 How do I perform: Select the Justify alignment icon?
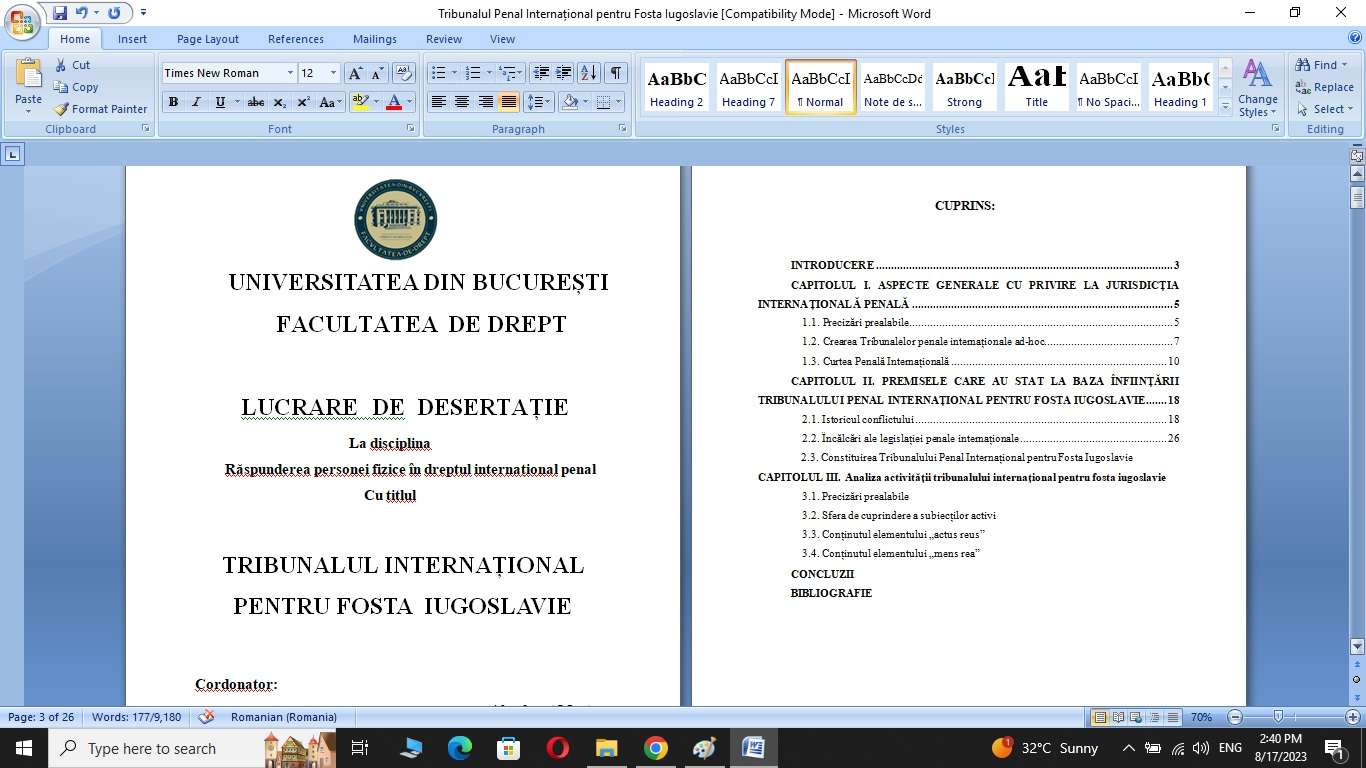pyautogui.click(x=509, y=102)
